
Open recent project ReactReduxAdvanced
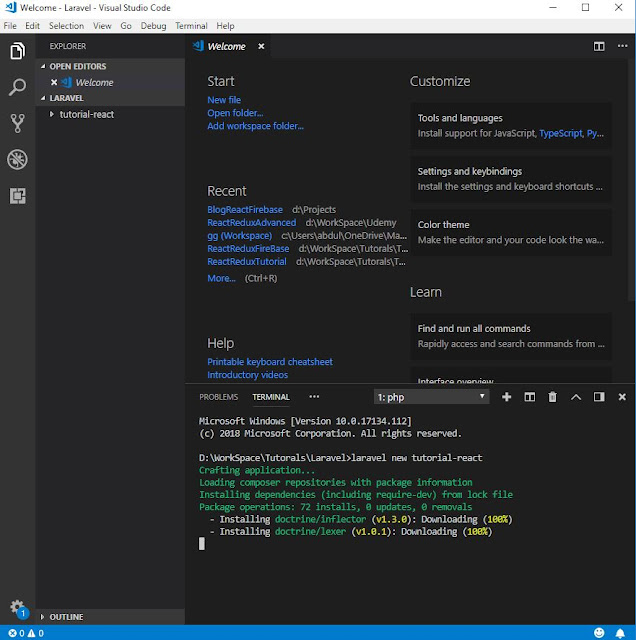pyautogui.click(x=251, y=222)
